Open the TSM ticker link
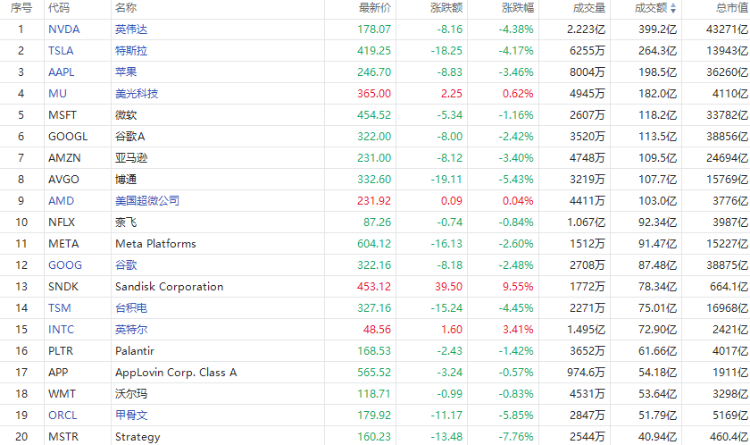The width and height of the screenshot is (750, 445). [x=60, y=308]
